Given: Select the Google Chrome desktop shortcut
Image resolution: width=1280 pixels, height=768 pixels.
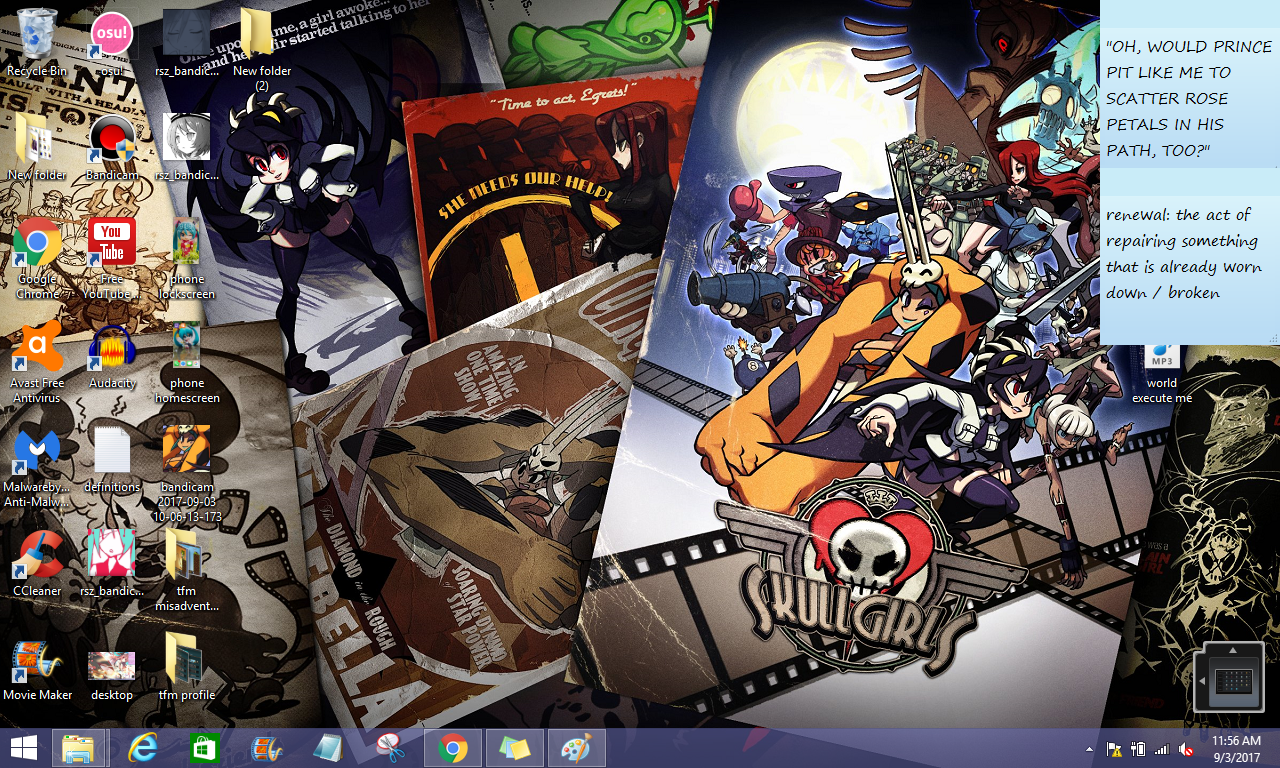Looking at the screenshot, I should click(37, 257).
